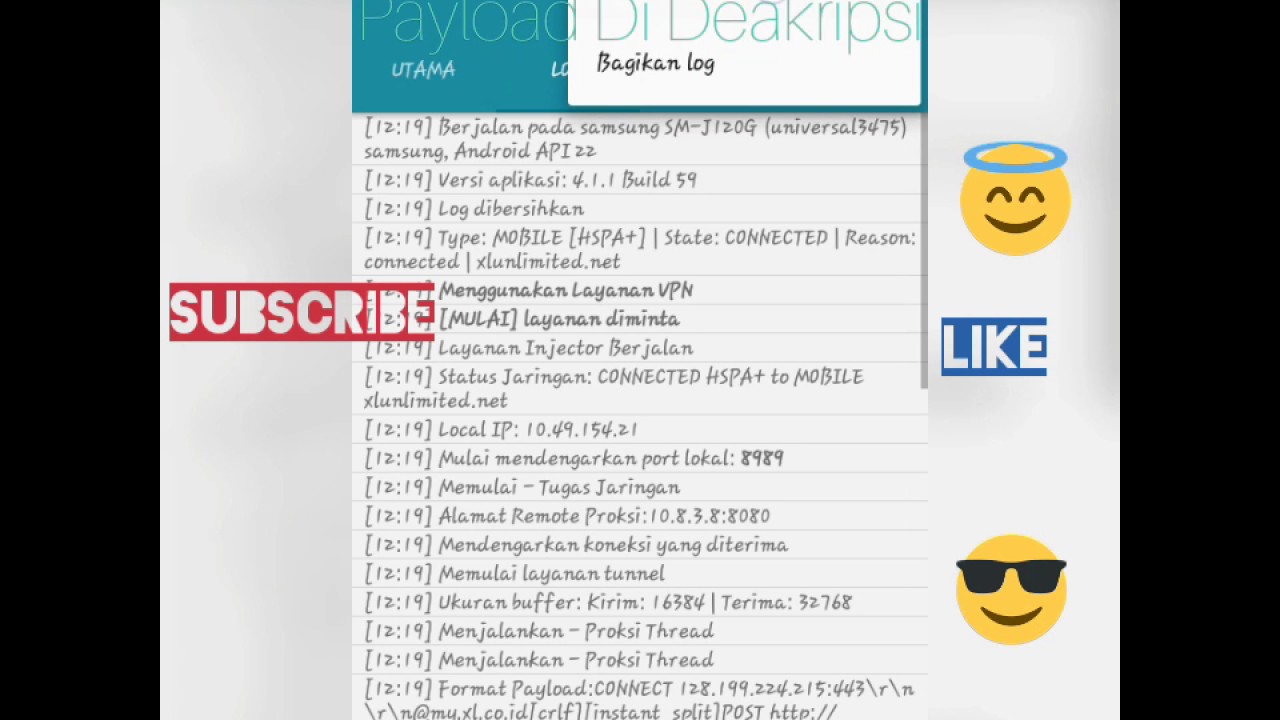Select the 'Format Payload:CONNECT 128.199.224.215' entry
The width and height of the screenshot is (1280, 720).
(x=640, y=699)
